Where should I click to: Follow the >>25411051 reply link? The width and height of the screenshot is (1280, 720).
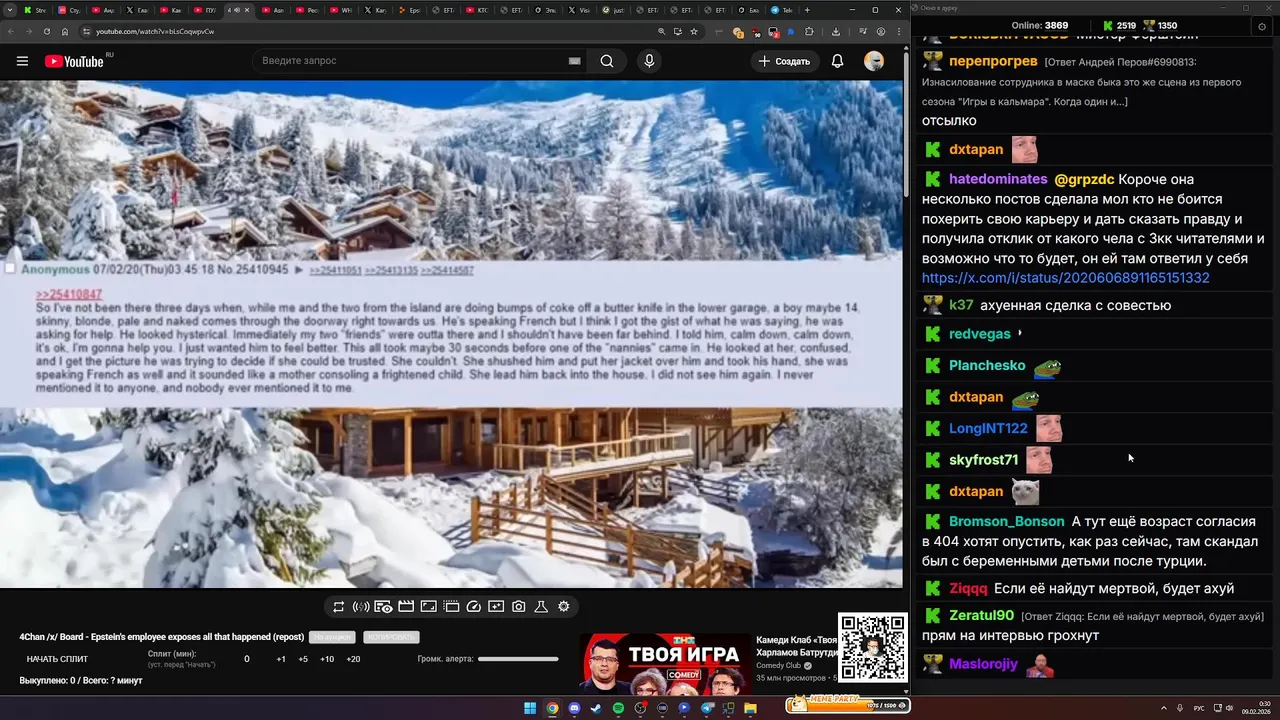tap(334, 270)
